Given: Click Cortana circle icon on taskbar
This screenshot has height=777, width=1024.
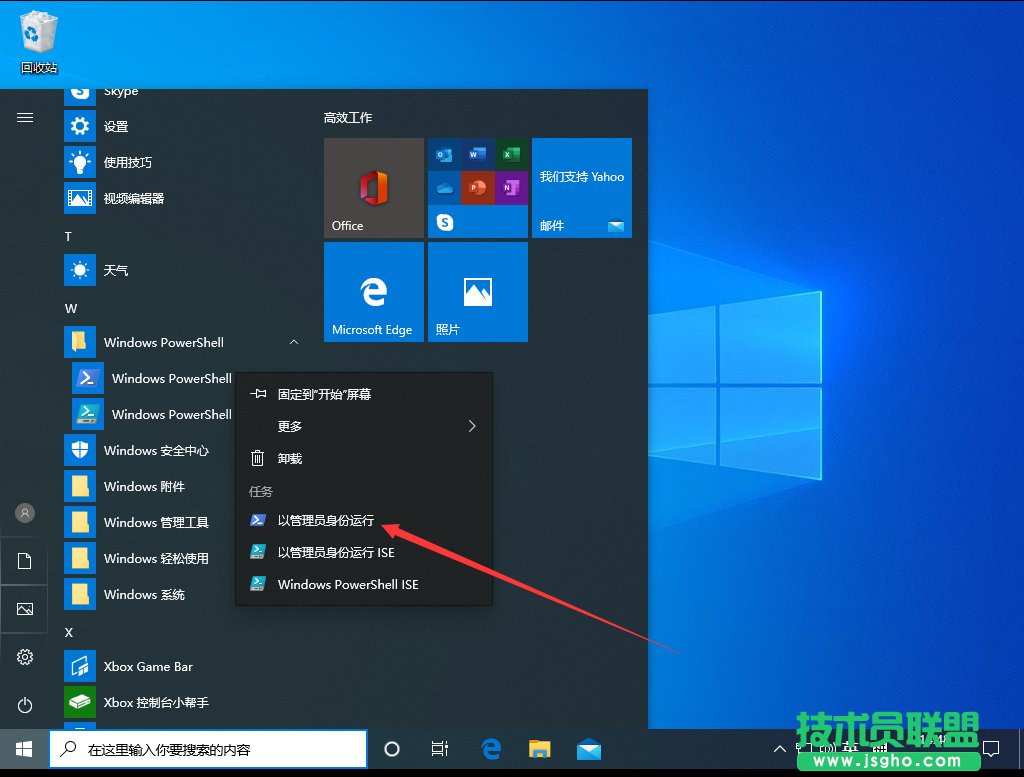Looking at the screenshot, I should pyautogui.click(x=392, y=749).
